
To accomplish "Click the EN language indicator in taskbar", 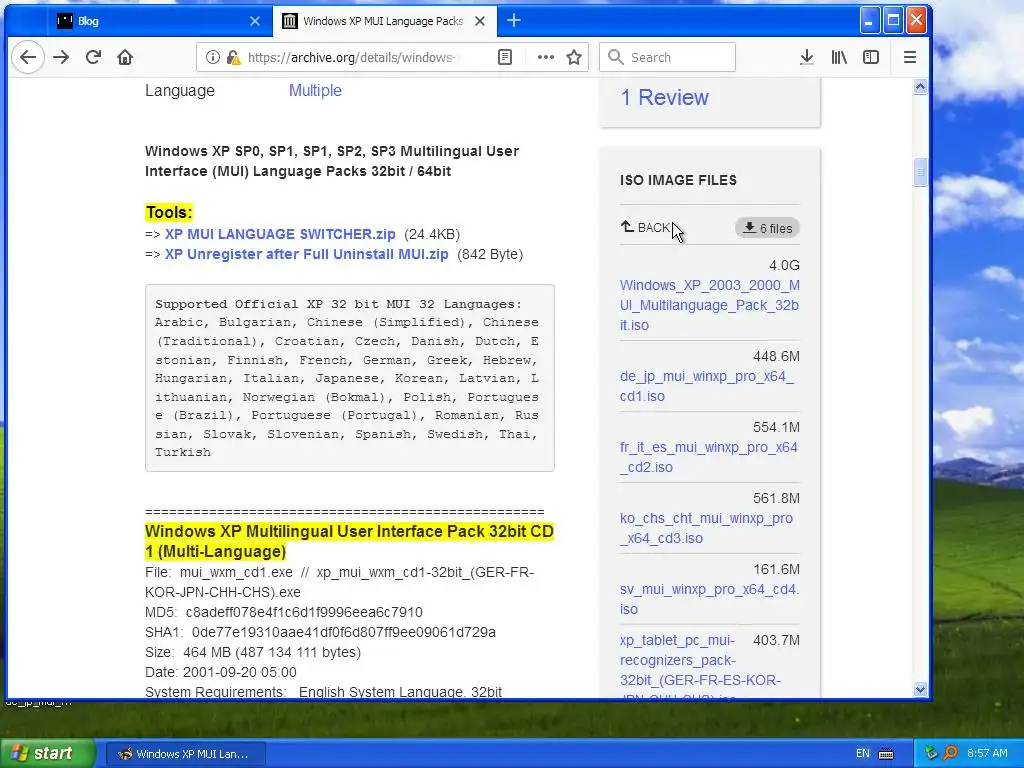I will (x=863, y=754).
